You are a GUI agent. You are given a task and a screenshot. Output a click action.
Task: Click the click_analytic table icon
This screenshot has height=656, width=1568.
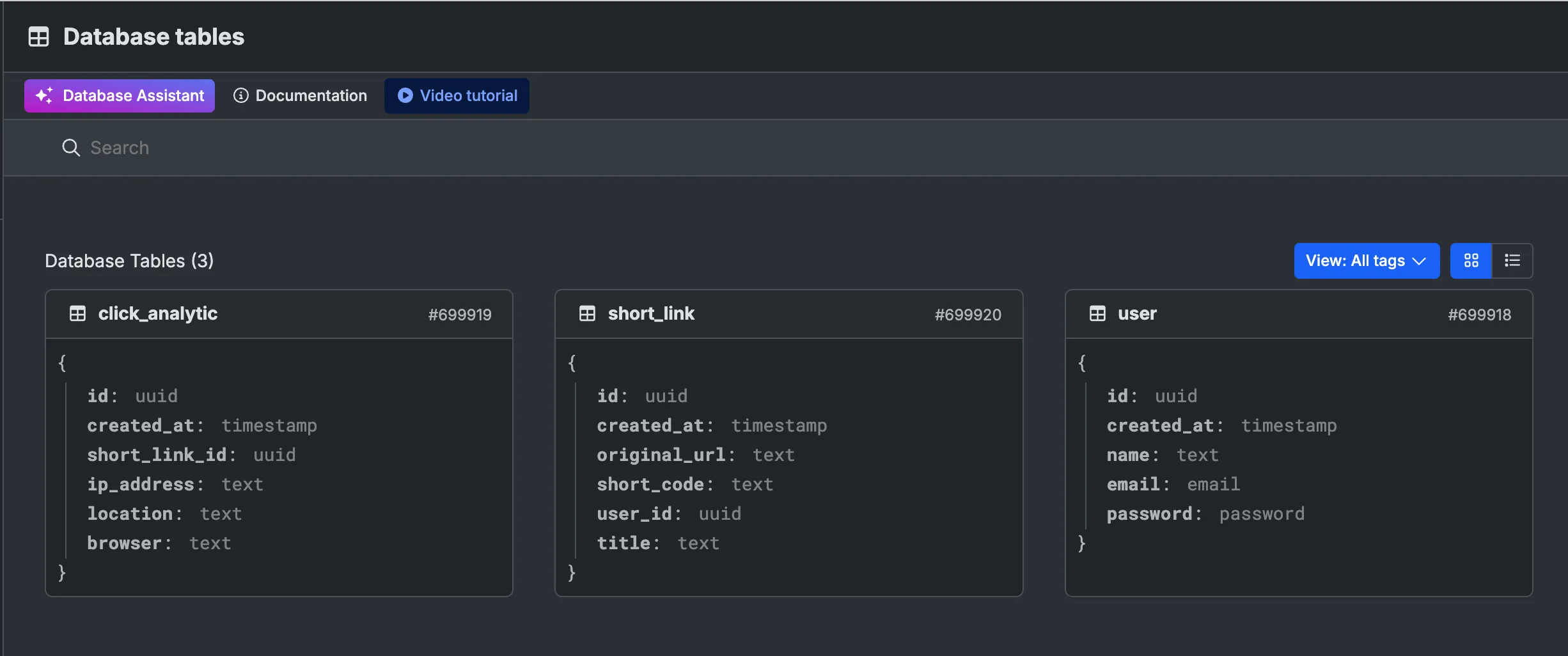click(x=77, y=313)
